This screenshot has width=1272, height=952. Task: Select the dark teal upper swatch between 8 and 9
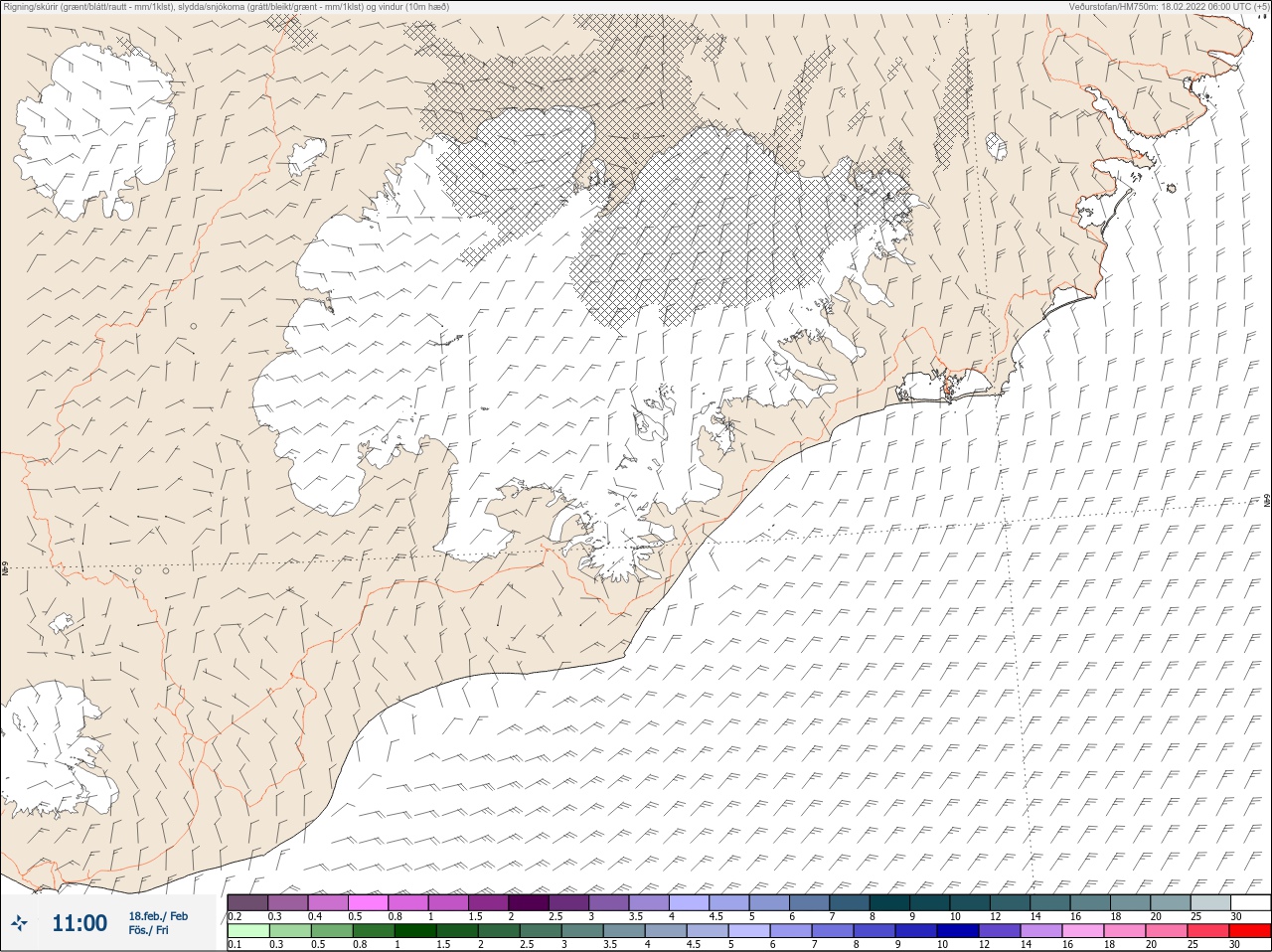pyautogui.click(x=890, y=903)
